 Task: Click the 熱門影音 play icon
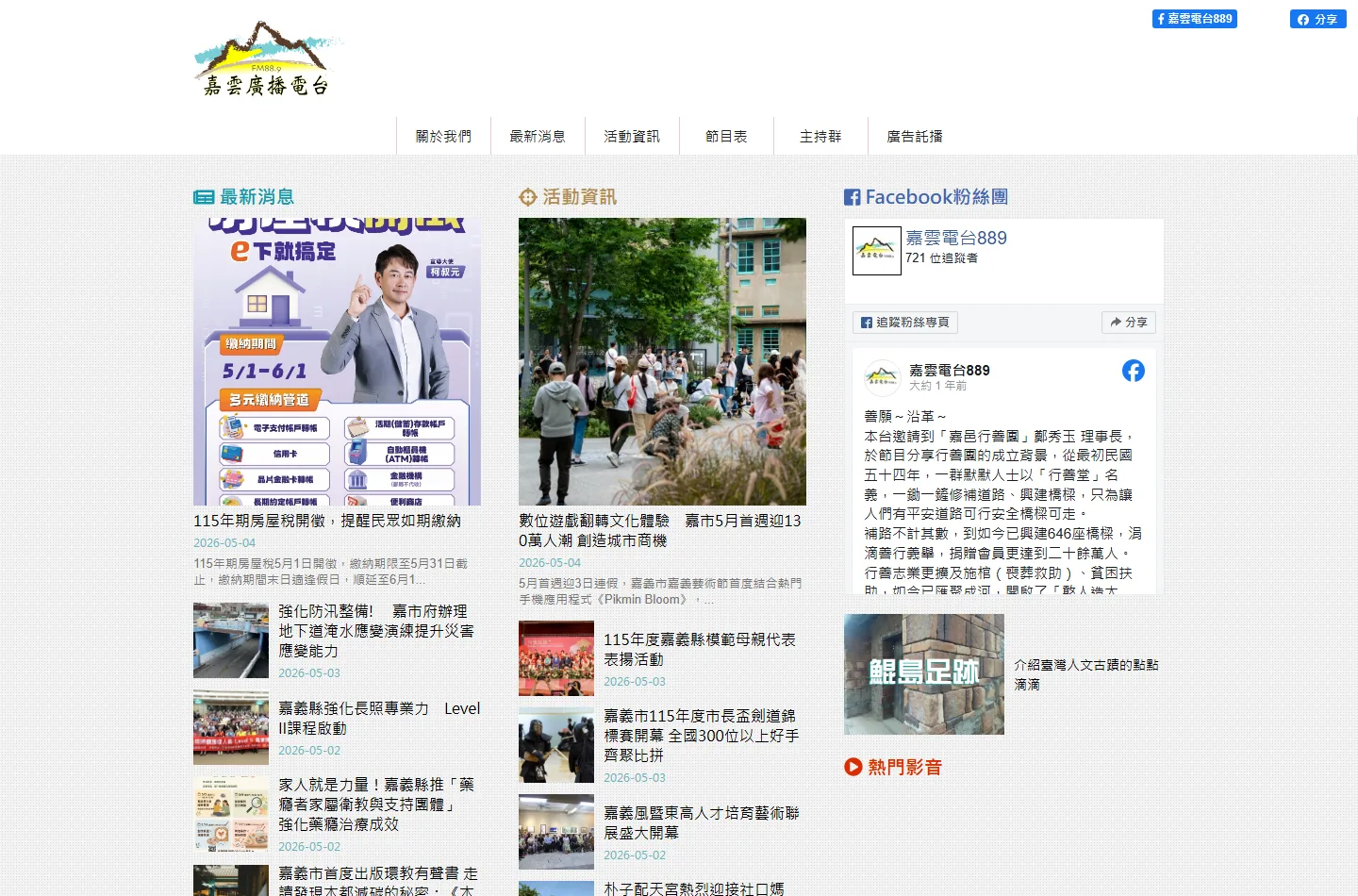853,767
